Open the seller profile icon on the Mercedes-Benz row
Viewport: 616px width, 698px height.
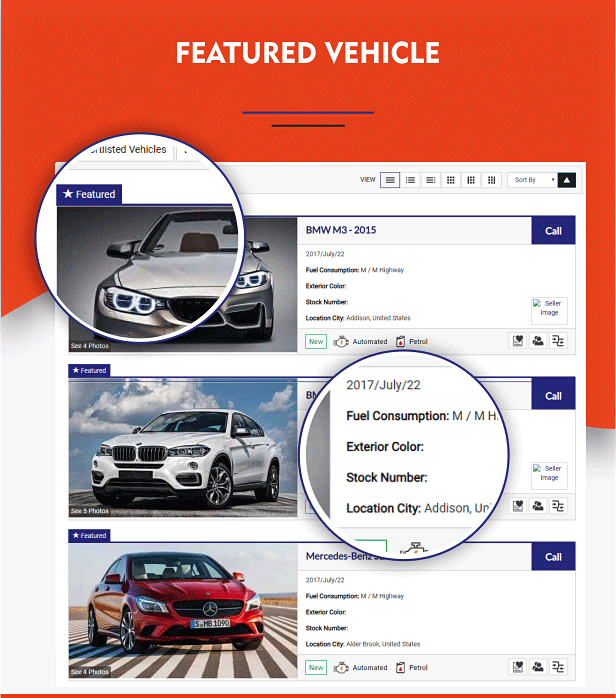[538, 667]
